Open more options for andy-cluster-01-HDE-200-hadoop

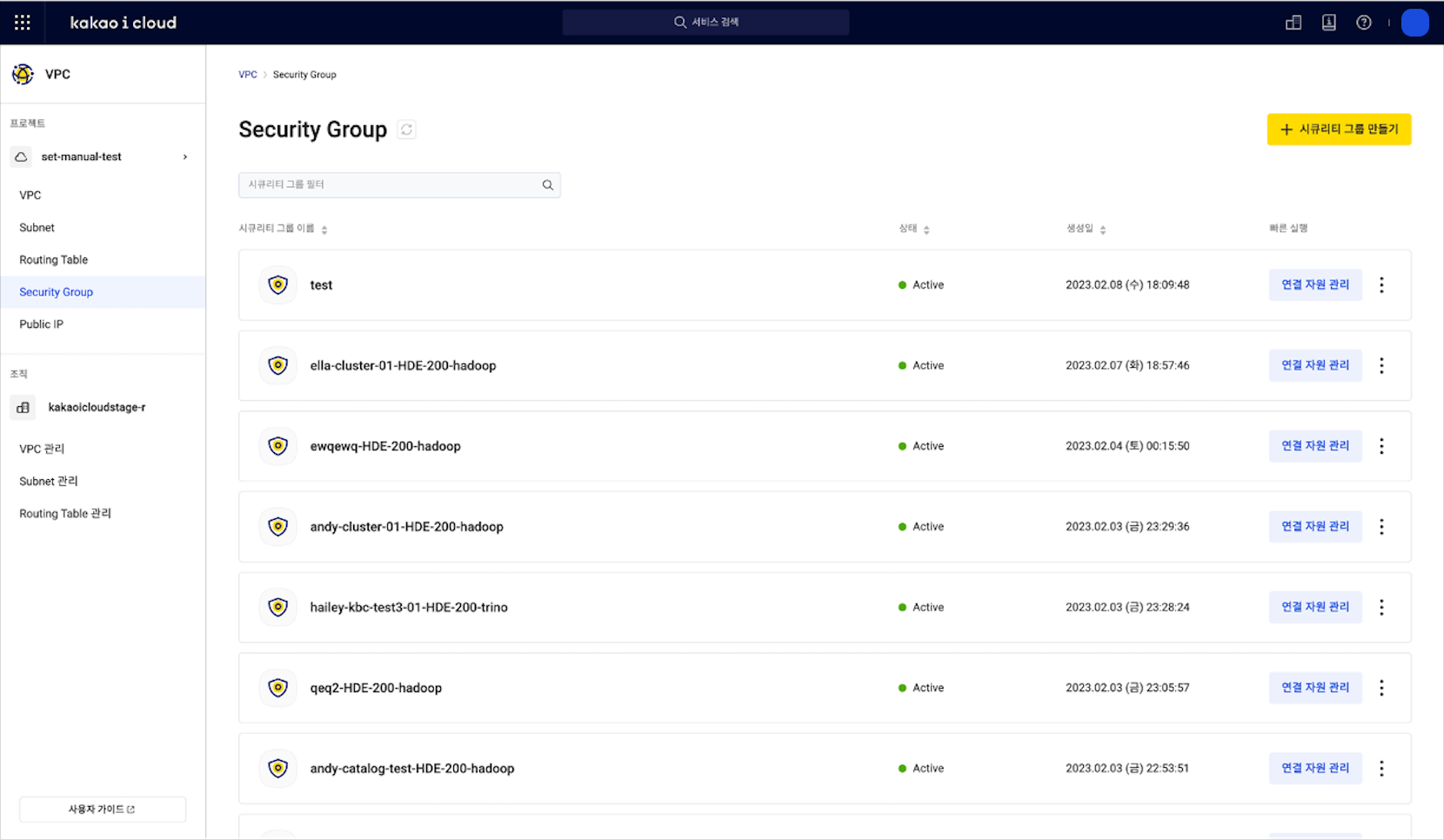(x=1381, y=527)
